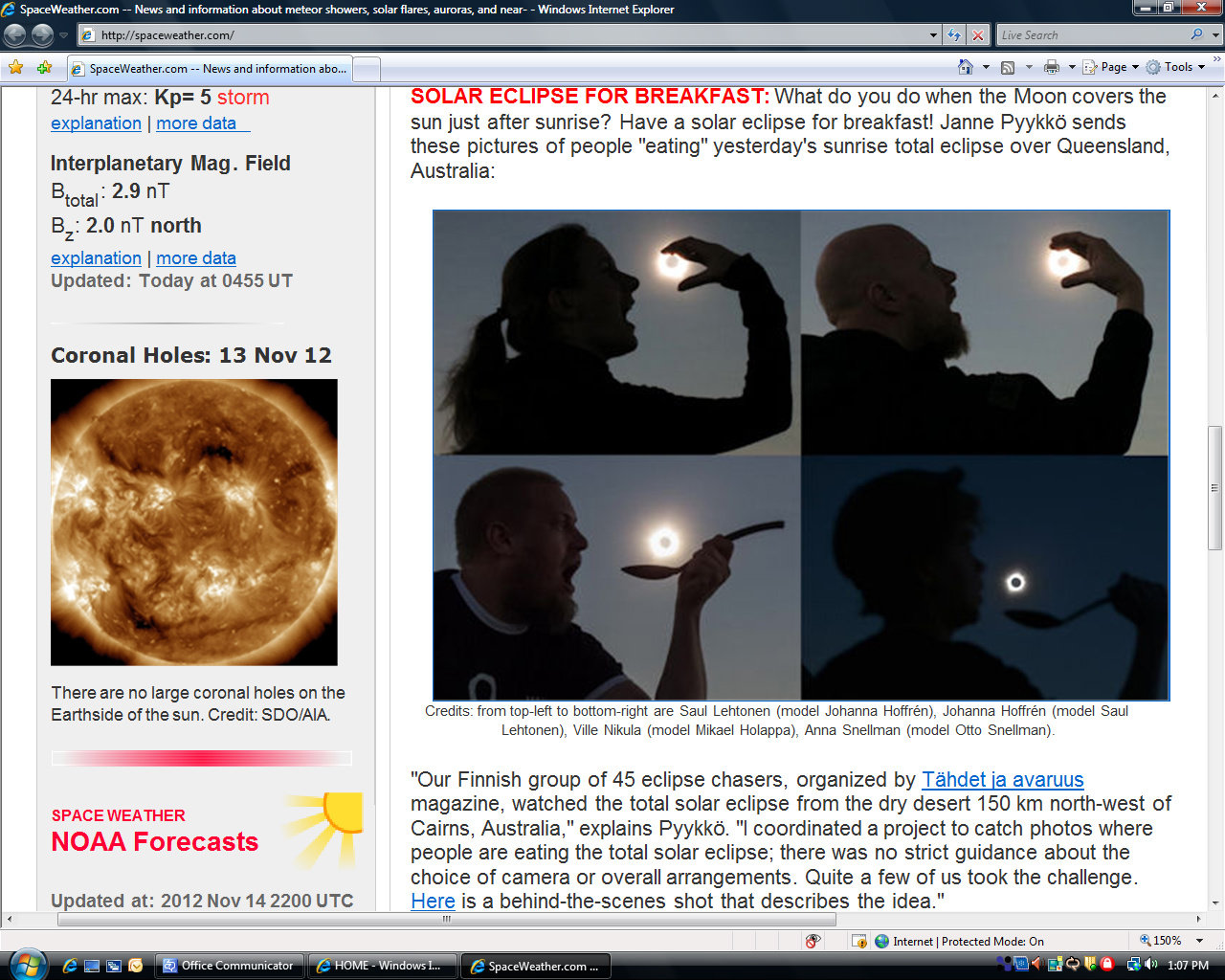The image size is (1225, 980).
Task: Click the yellow security shield tray icon
Action: coord(1090,965)
